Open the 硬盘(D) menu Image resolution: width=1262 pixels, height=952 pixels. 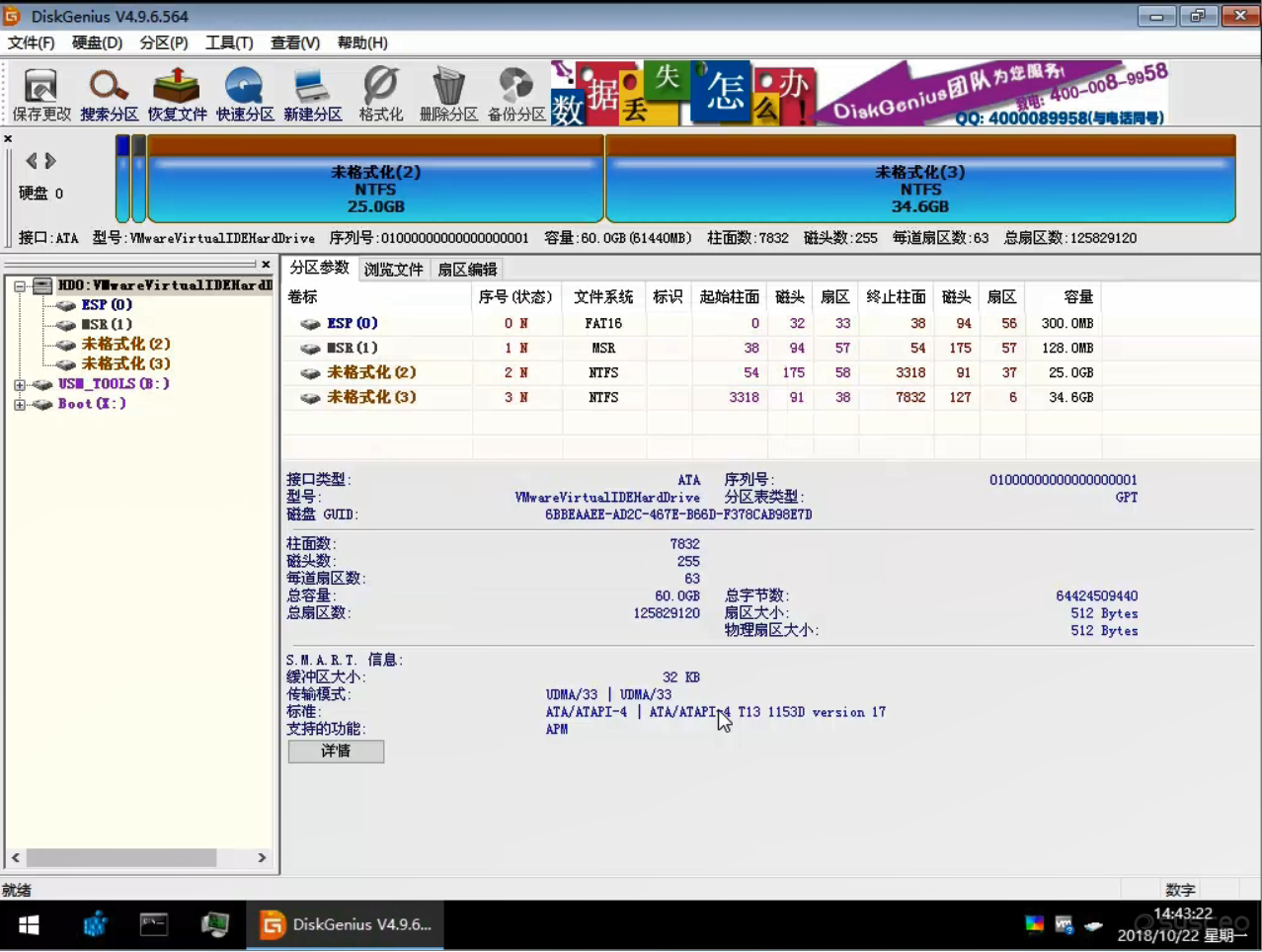coord(97,42)
